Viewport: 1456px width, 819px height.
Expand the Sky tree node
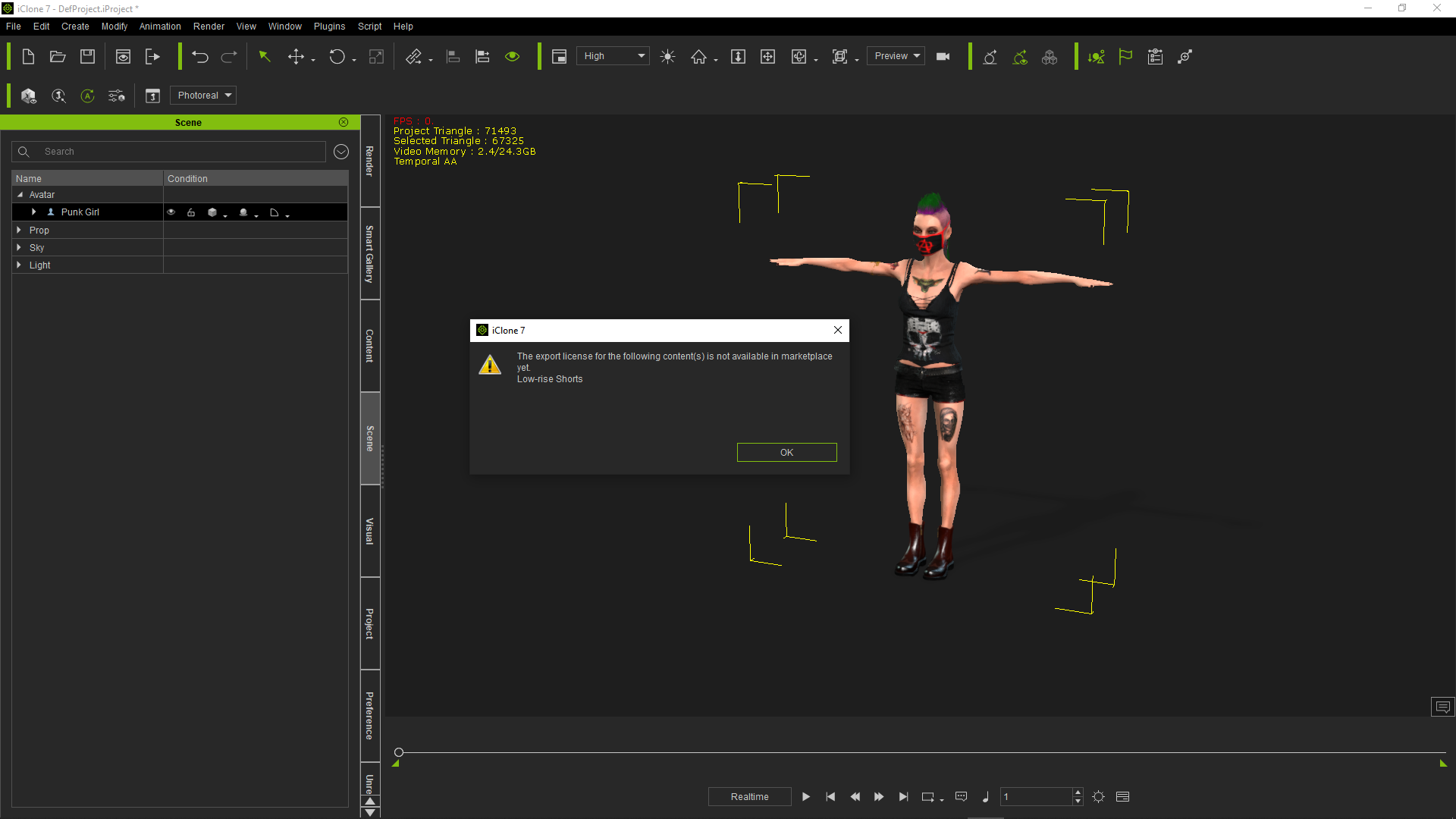tap(19, 247)
